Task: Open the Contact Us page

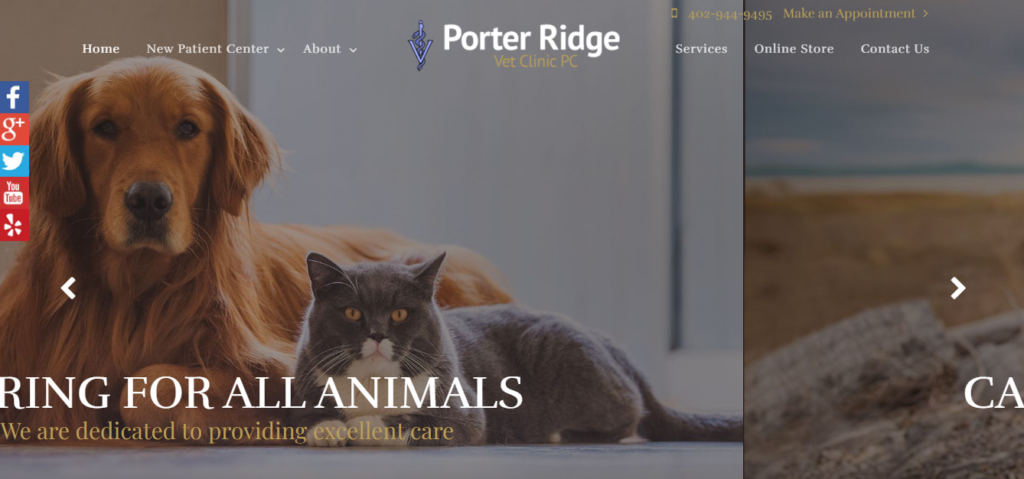Action: (x=895, y=49)
